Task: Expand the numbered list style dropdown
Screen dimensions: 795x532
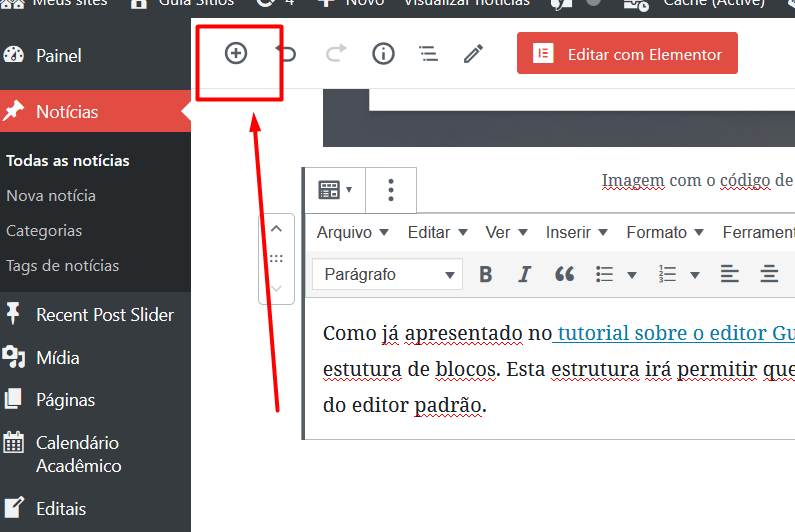Action: (694, 274)
